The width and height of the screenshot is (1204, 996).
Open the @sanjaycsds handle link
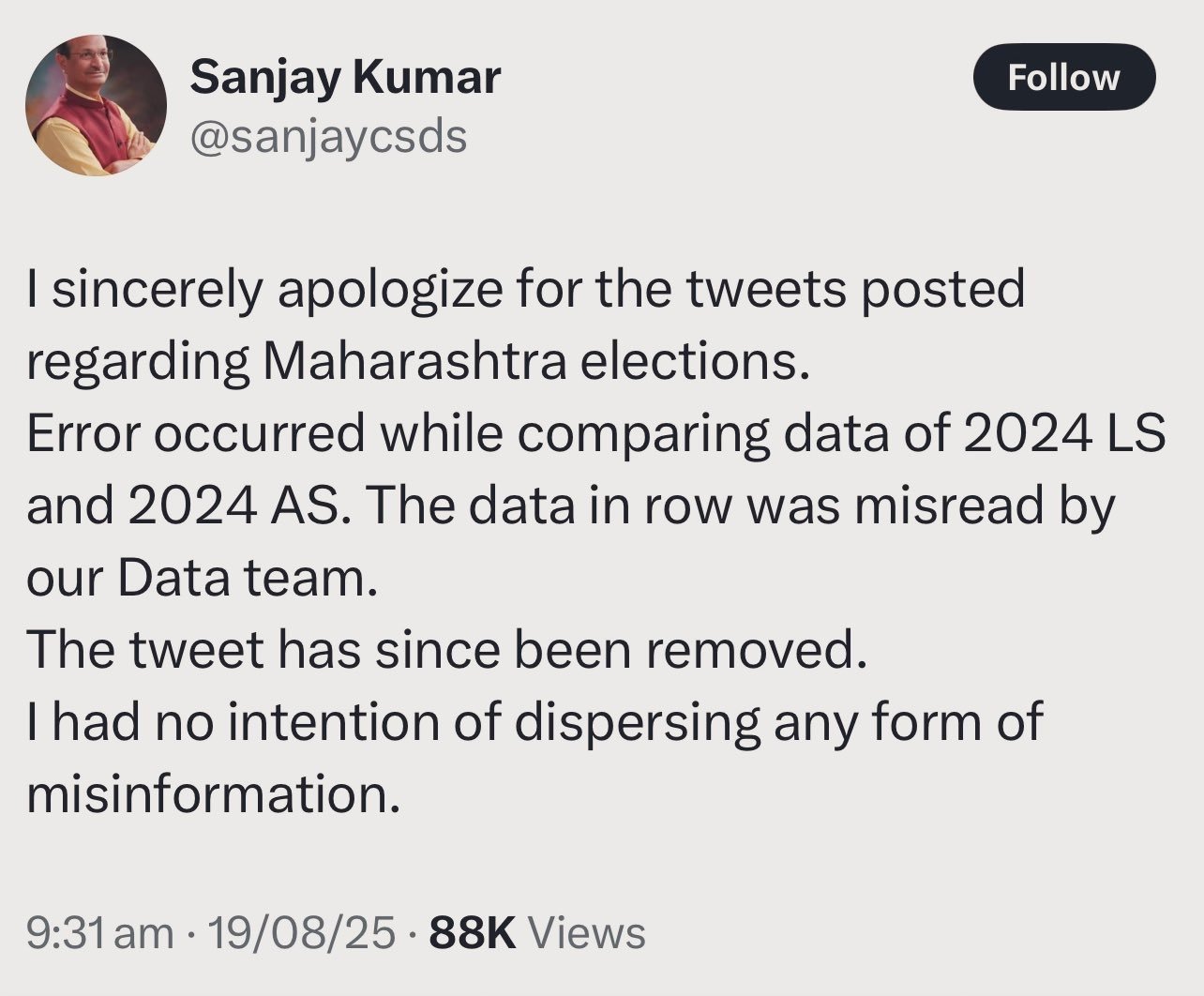point(328,137)
